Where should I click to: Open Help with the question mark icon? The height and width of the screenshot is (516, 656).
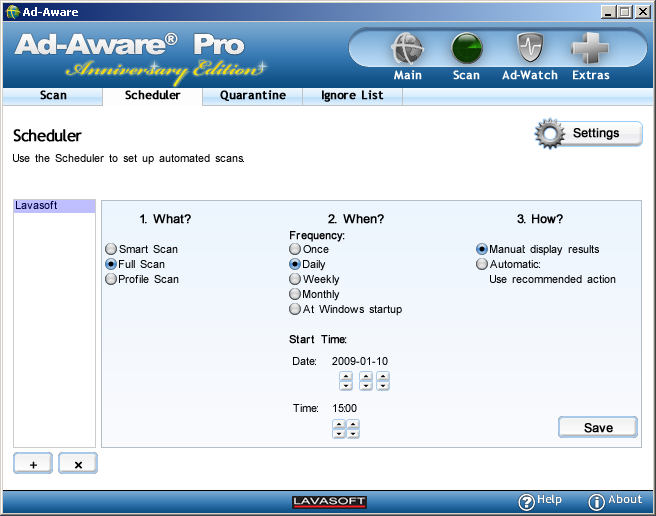click(x=540, y=501)
